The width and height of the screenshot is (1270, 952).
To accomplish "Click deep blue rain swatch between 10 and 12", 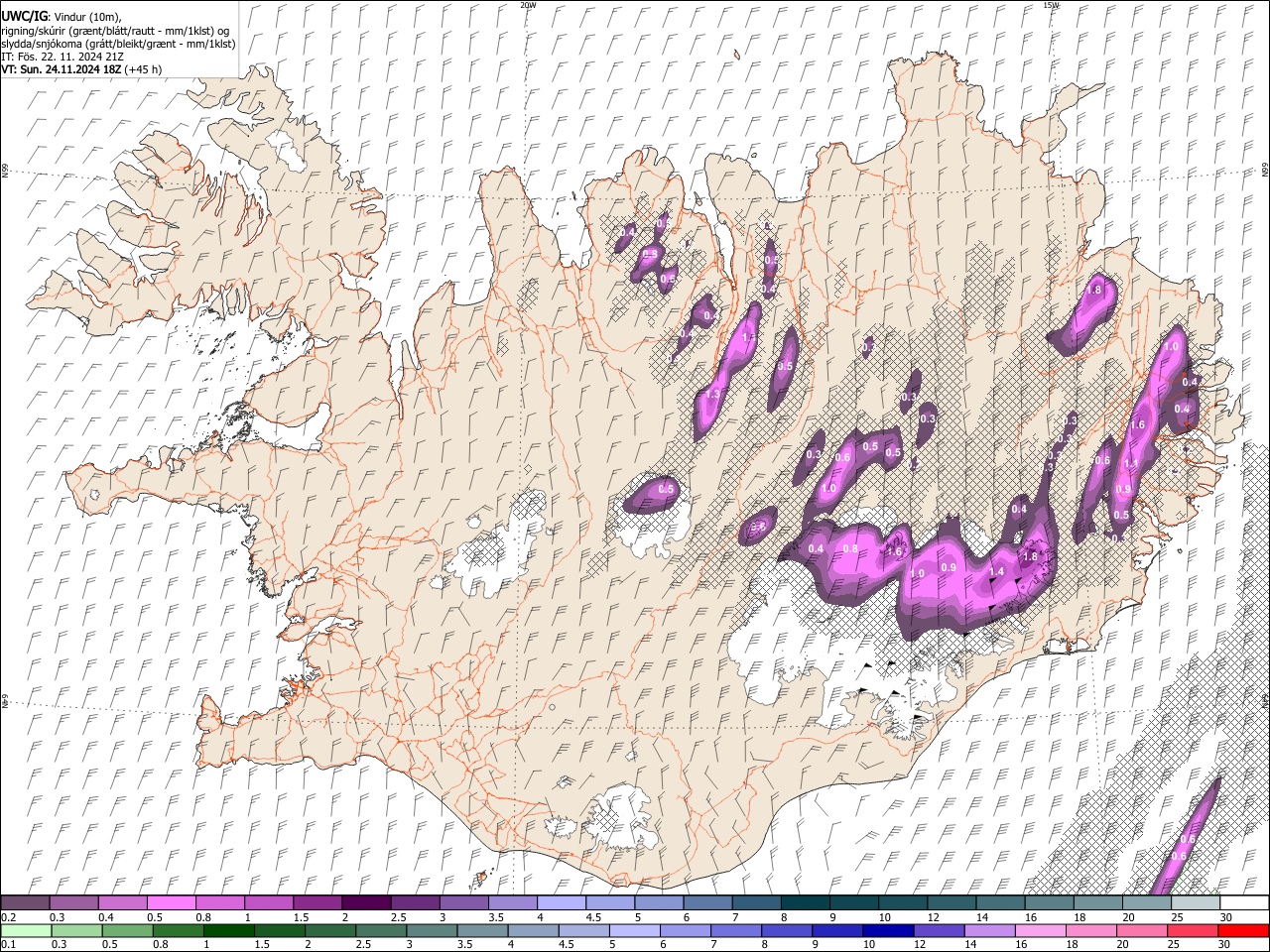I will tap(887, 931).
